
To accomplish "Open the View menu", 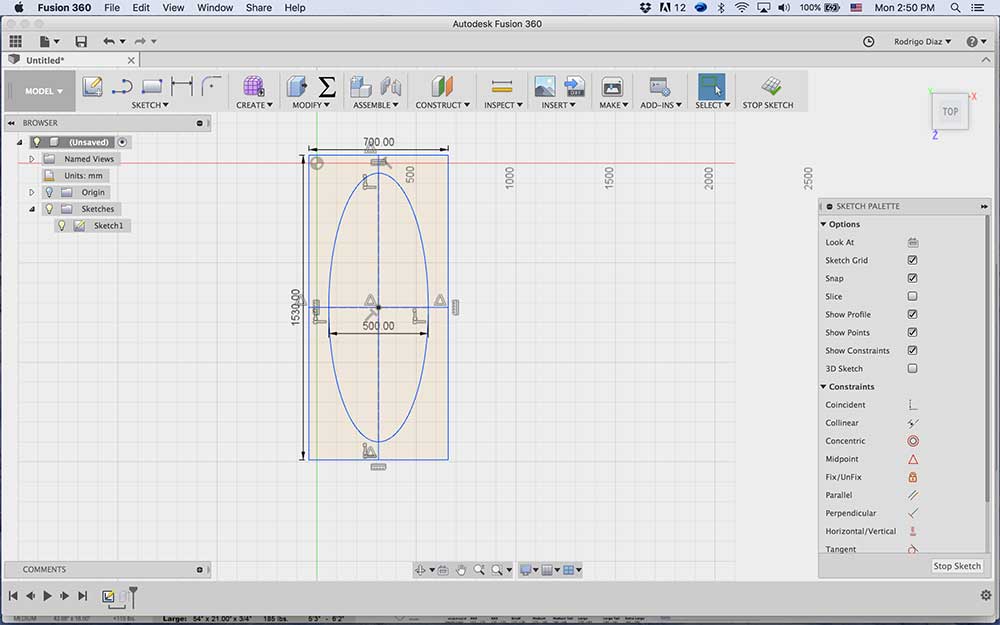I will tap(173, 8).
